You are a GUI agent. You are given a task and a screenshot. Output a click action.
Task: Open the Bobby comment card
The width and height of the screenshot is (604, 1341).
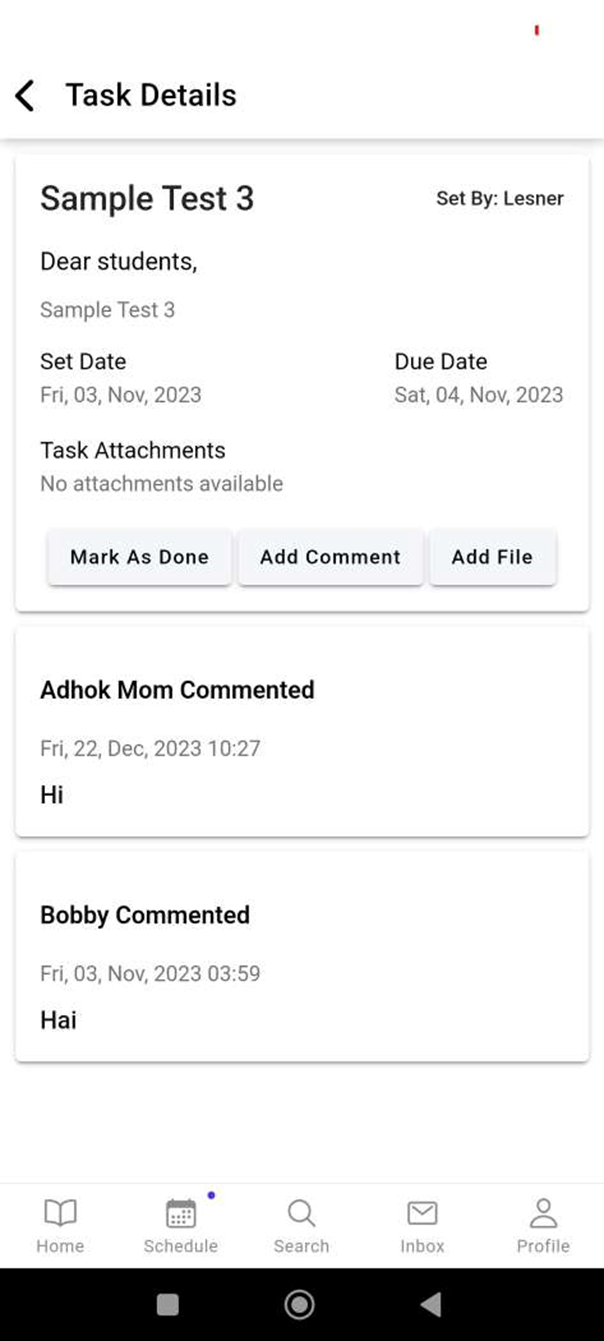[x=302, y=957]
